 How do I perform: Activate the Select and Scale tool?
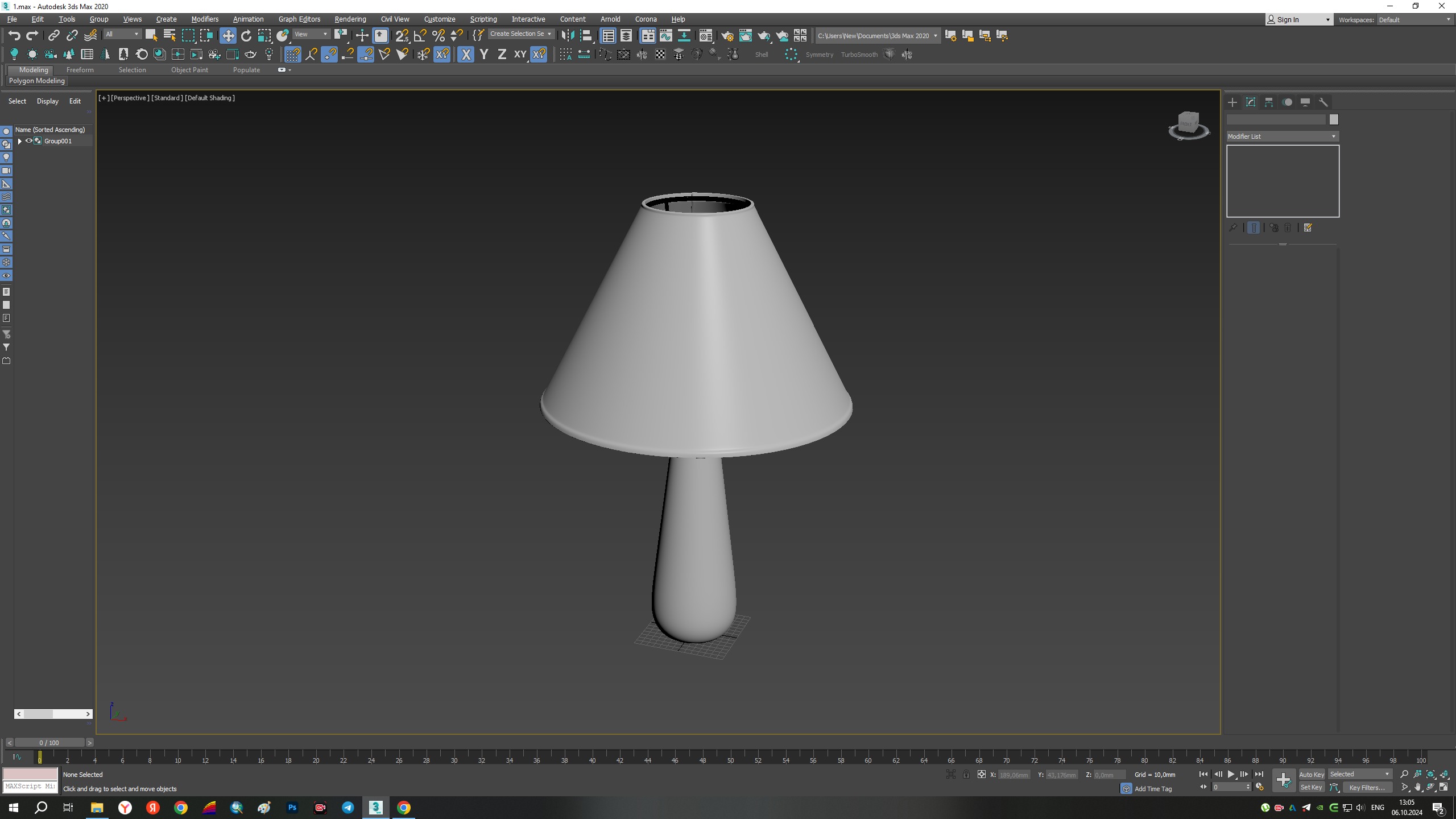(264, 36)
